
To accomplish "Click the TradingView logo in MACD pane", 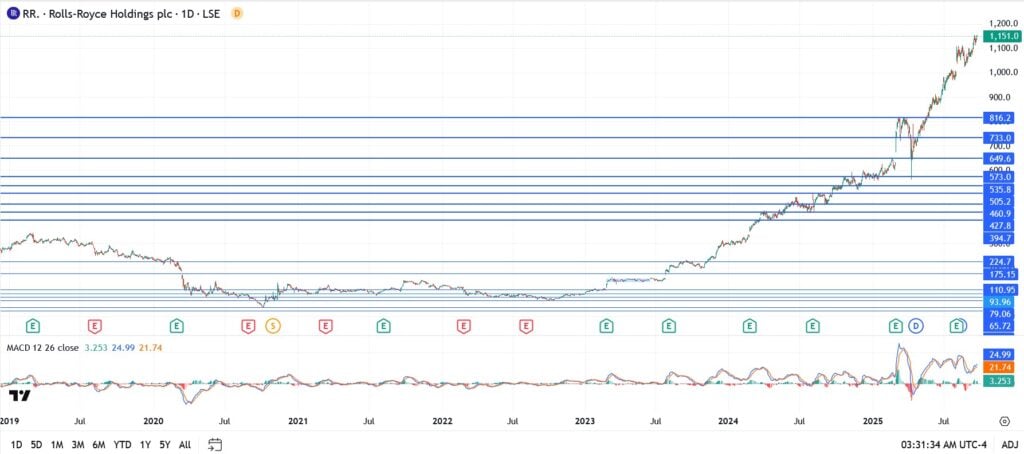I will coord(20,395).
